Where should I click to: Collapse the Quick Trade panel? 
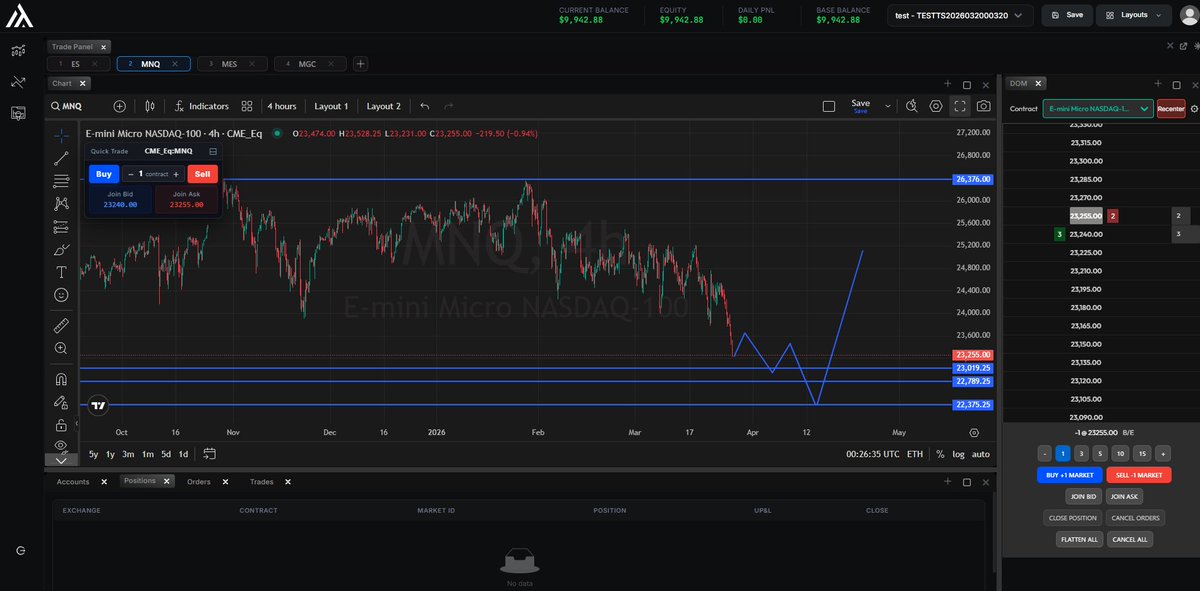click(x=213, y=151)
